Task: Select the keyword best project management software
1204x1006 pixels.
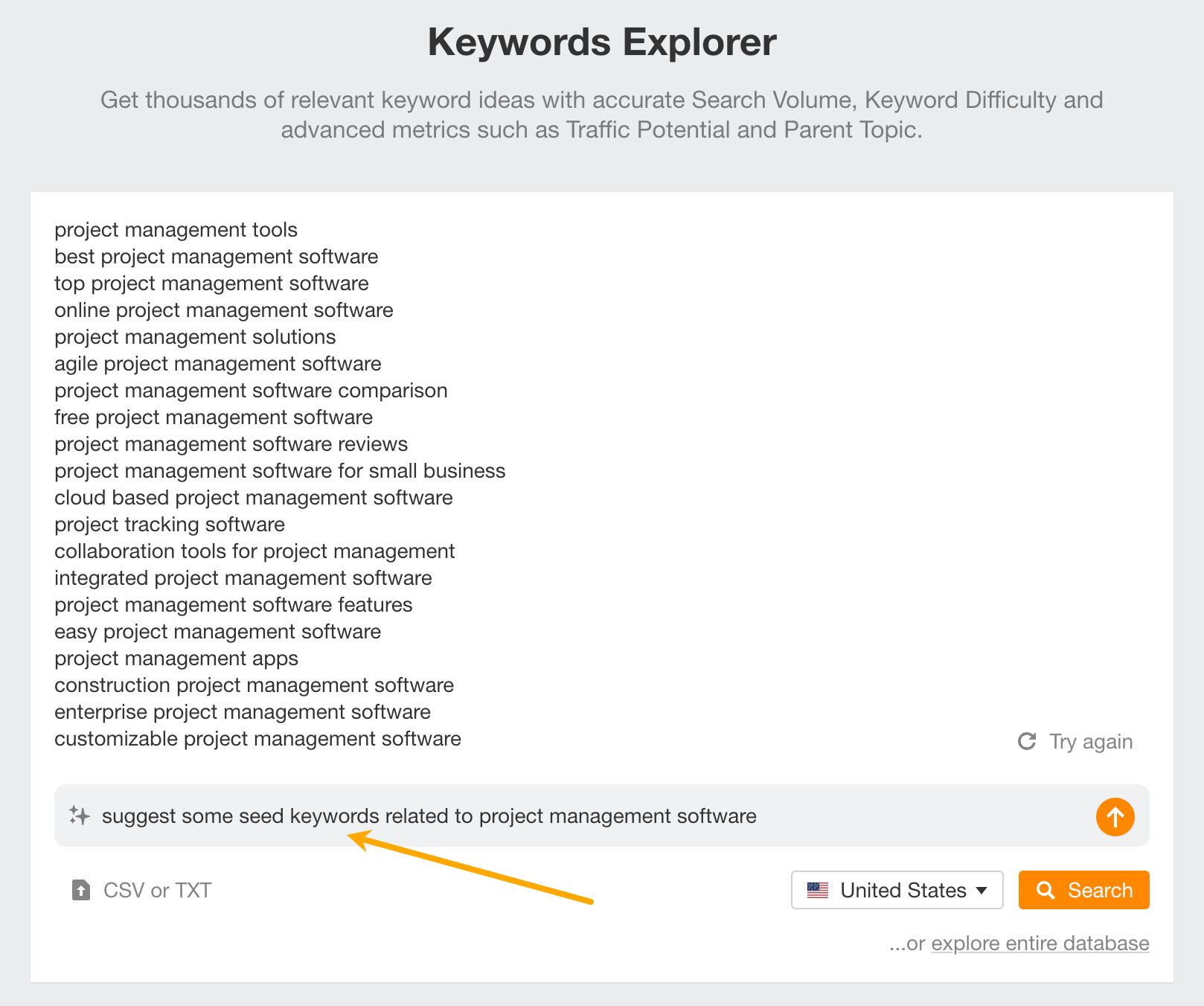Action: point(217,257)
